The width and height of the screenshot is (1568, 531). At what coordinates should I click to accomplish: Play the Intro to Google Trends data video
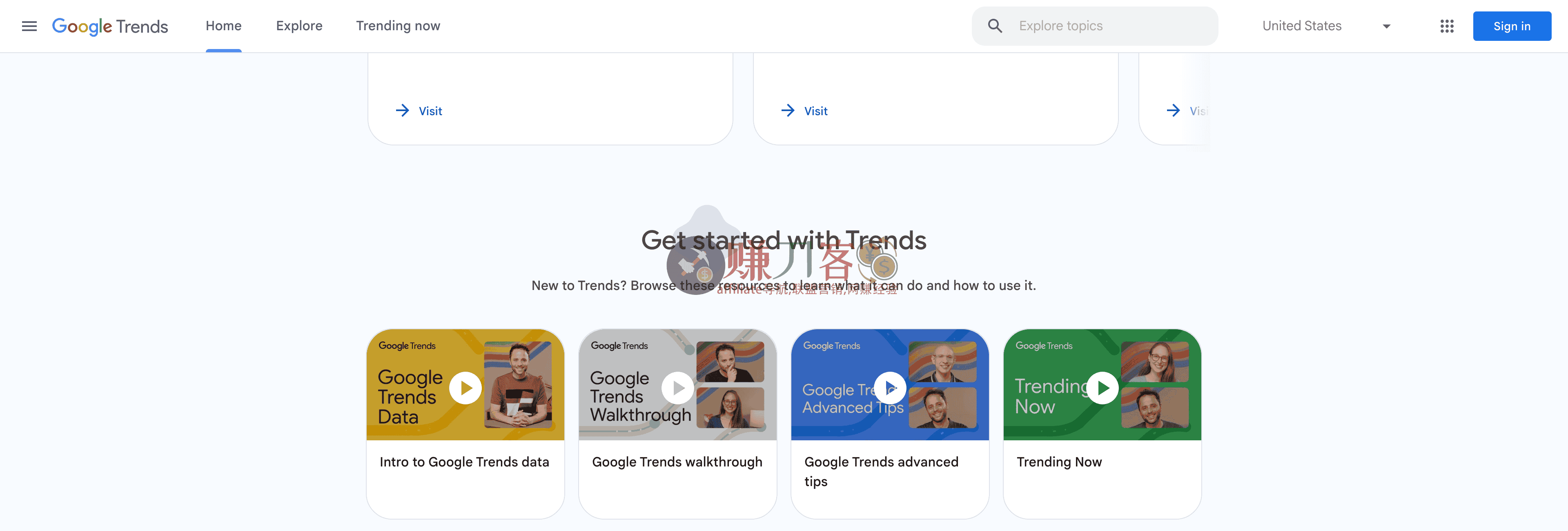(465, 387)
